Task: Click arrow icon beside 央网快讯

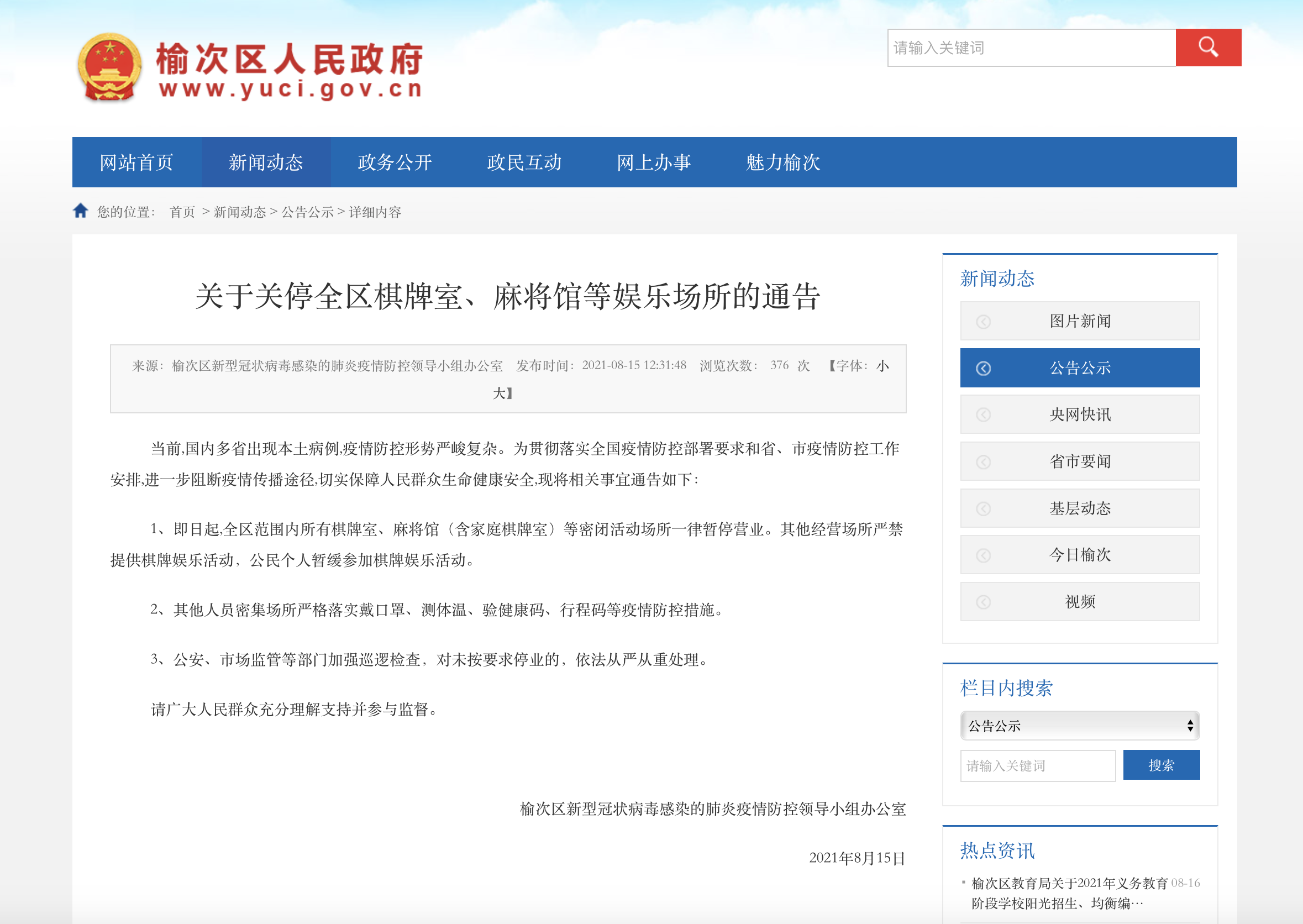Action: click(x=983, y=415)
